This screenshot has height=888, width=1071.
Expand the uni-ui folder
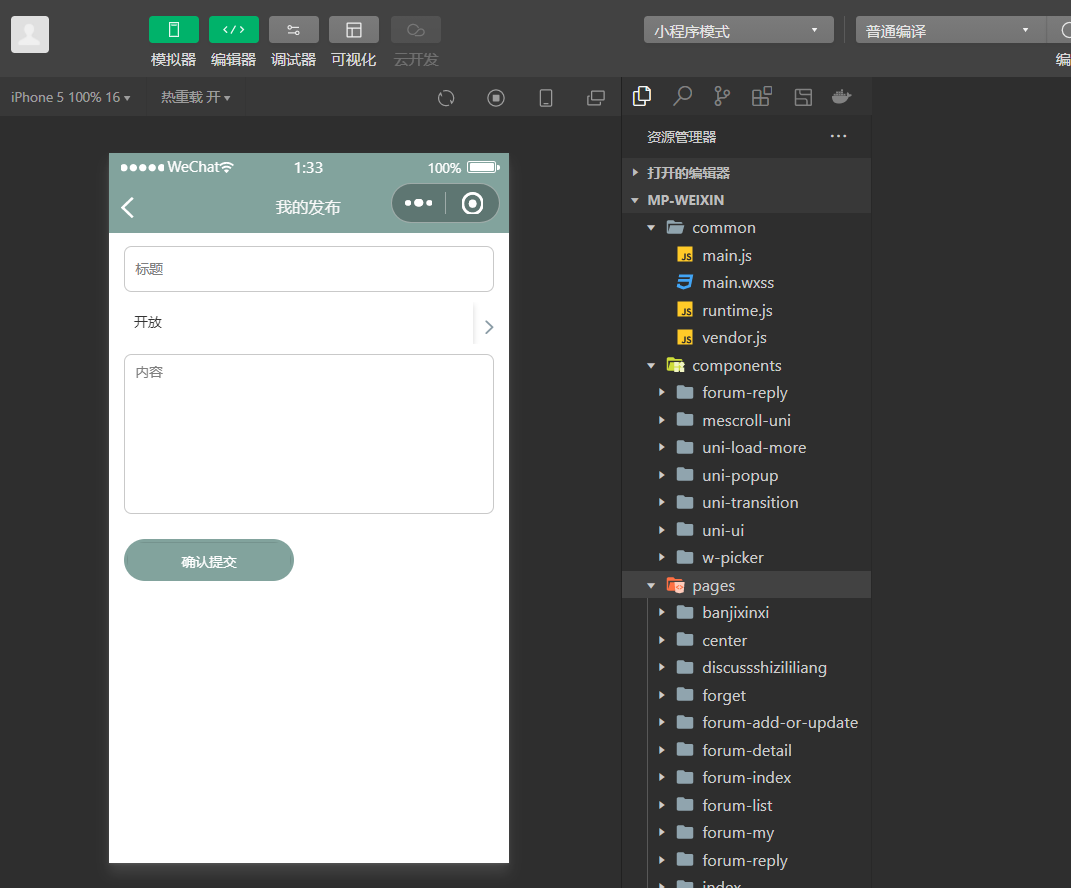(747, 530)
